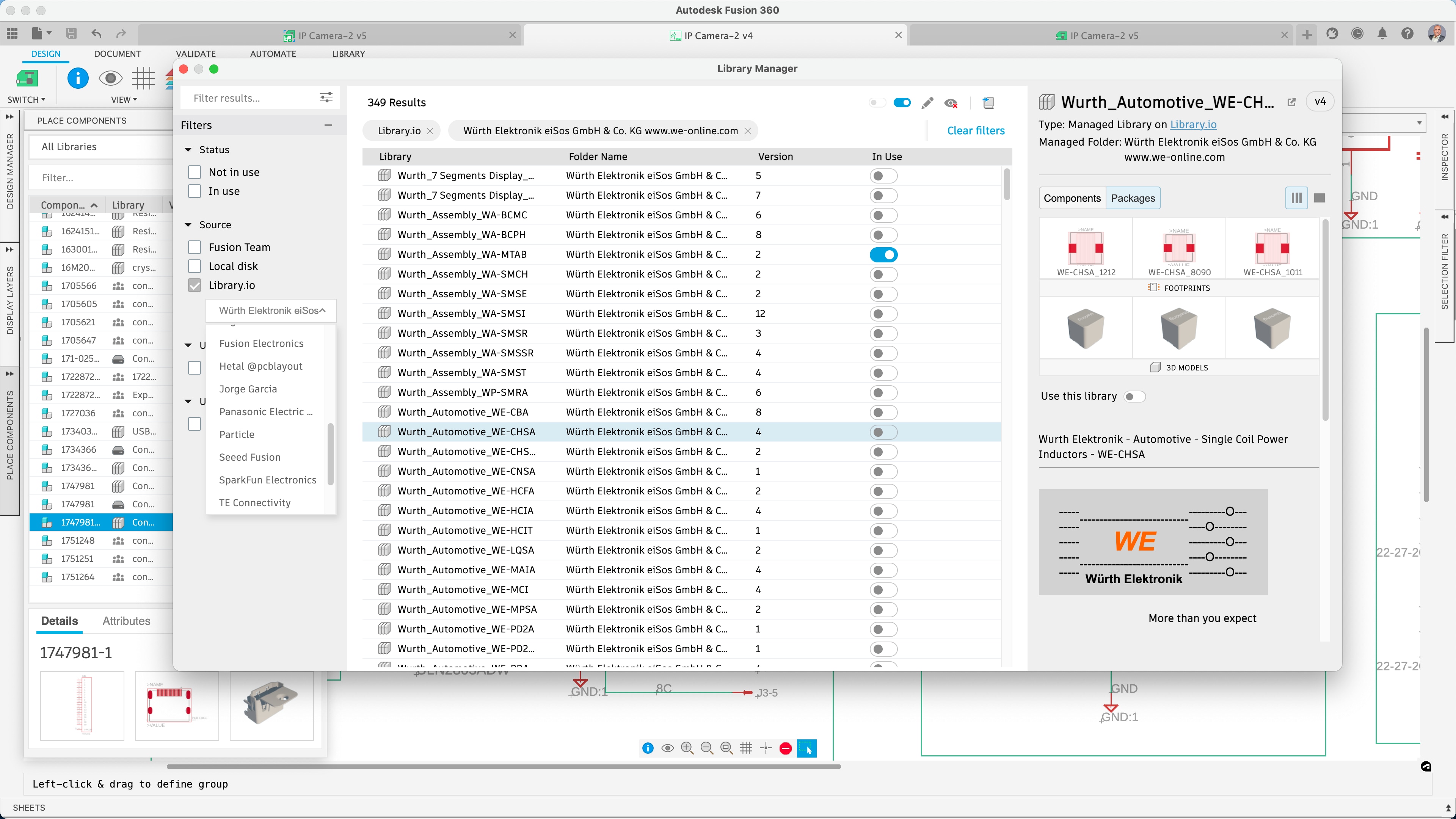This screenshot has width=1456, height=819.
Task: Collapse the Status filter section
Action: tap(188, 149)
